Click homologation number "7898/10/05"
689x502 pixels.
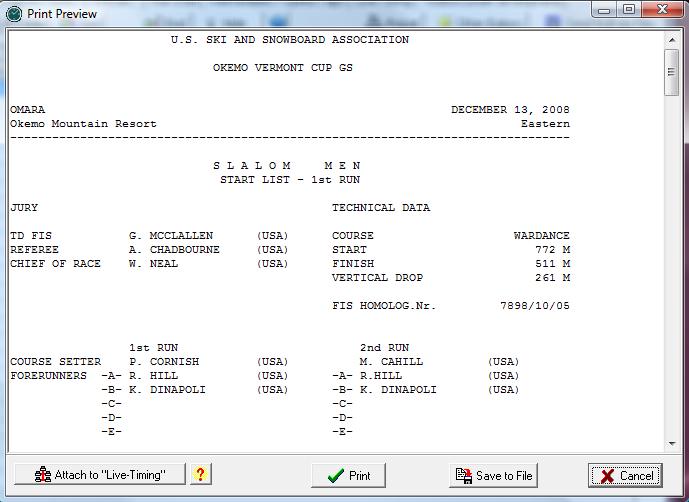535,306
